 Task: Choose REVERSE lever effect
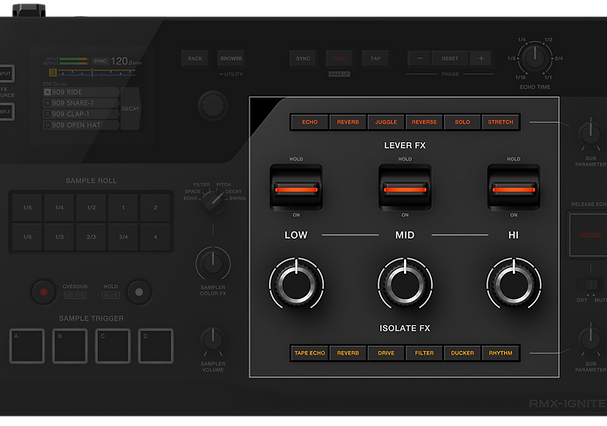tap(424, 122)
